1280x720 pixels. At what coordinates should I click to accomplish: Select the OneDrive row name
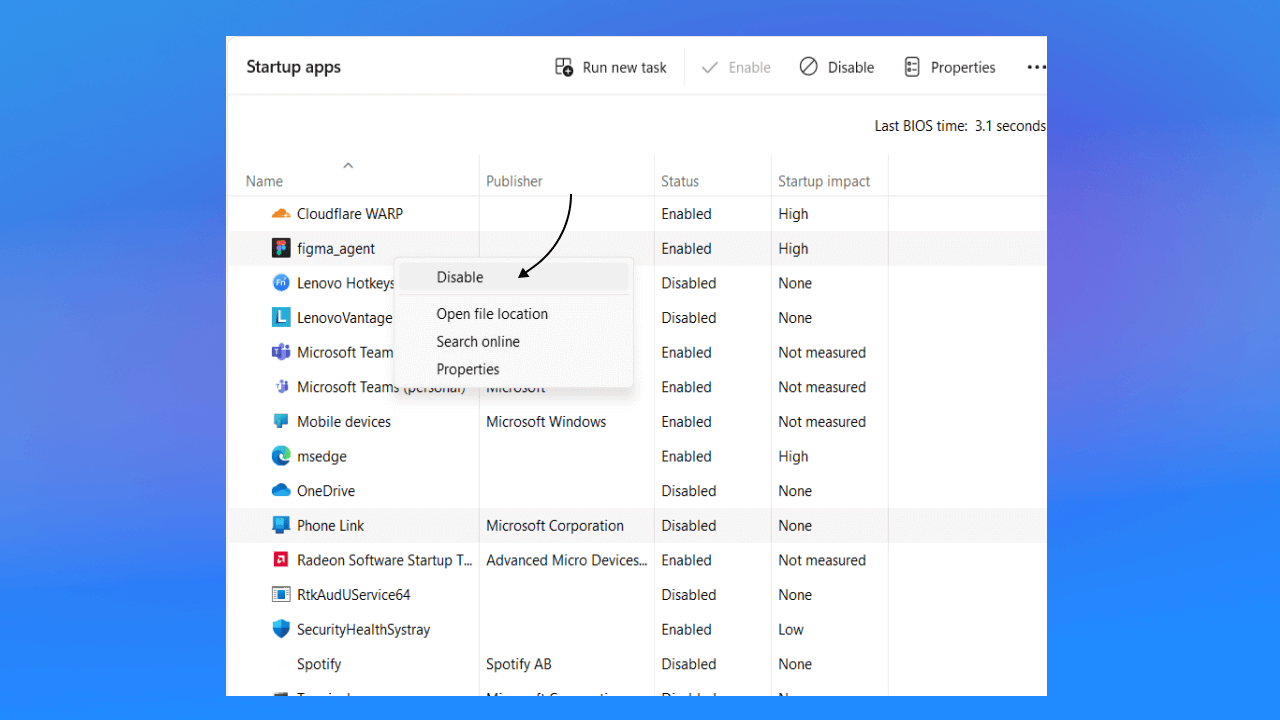[x=326, y=490]
